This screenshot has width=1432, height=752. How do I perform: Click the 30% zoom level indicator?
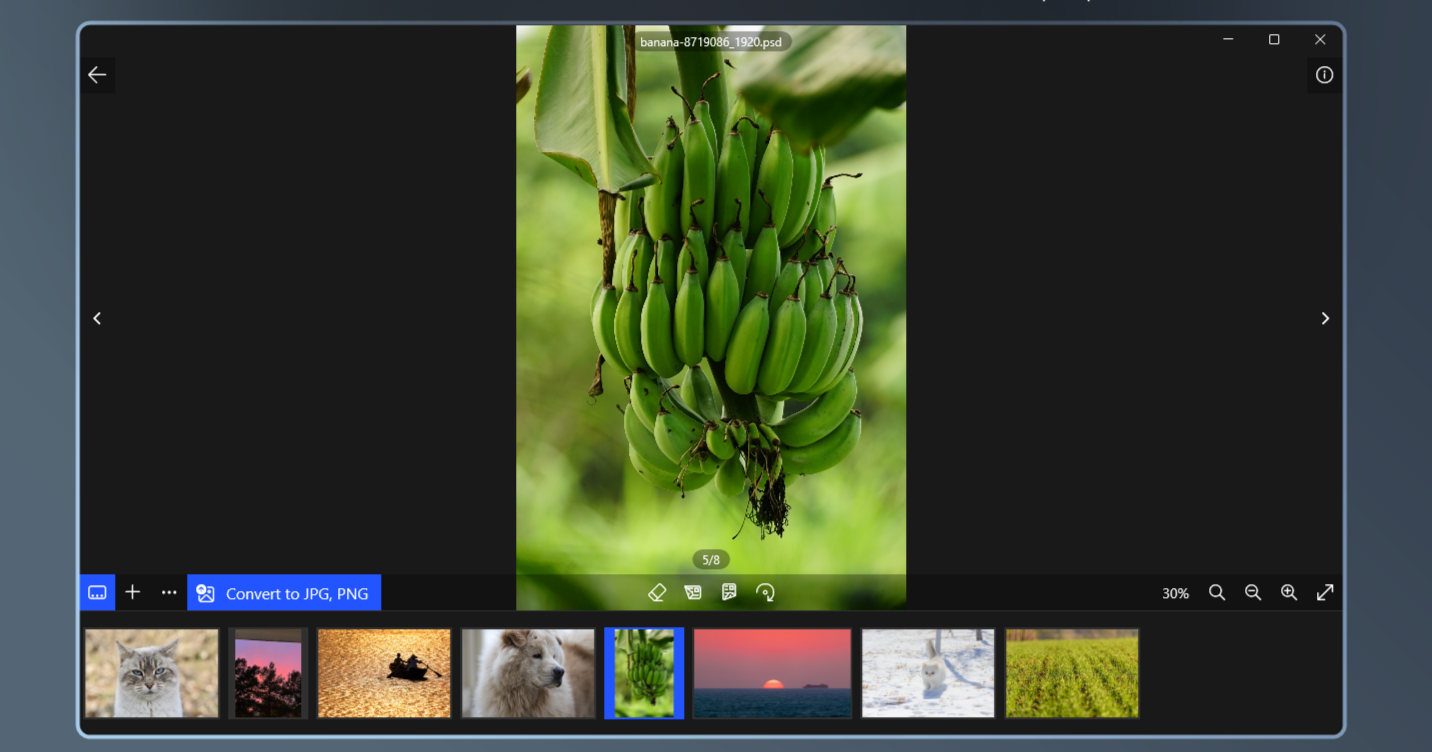tap(1175, 592)
